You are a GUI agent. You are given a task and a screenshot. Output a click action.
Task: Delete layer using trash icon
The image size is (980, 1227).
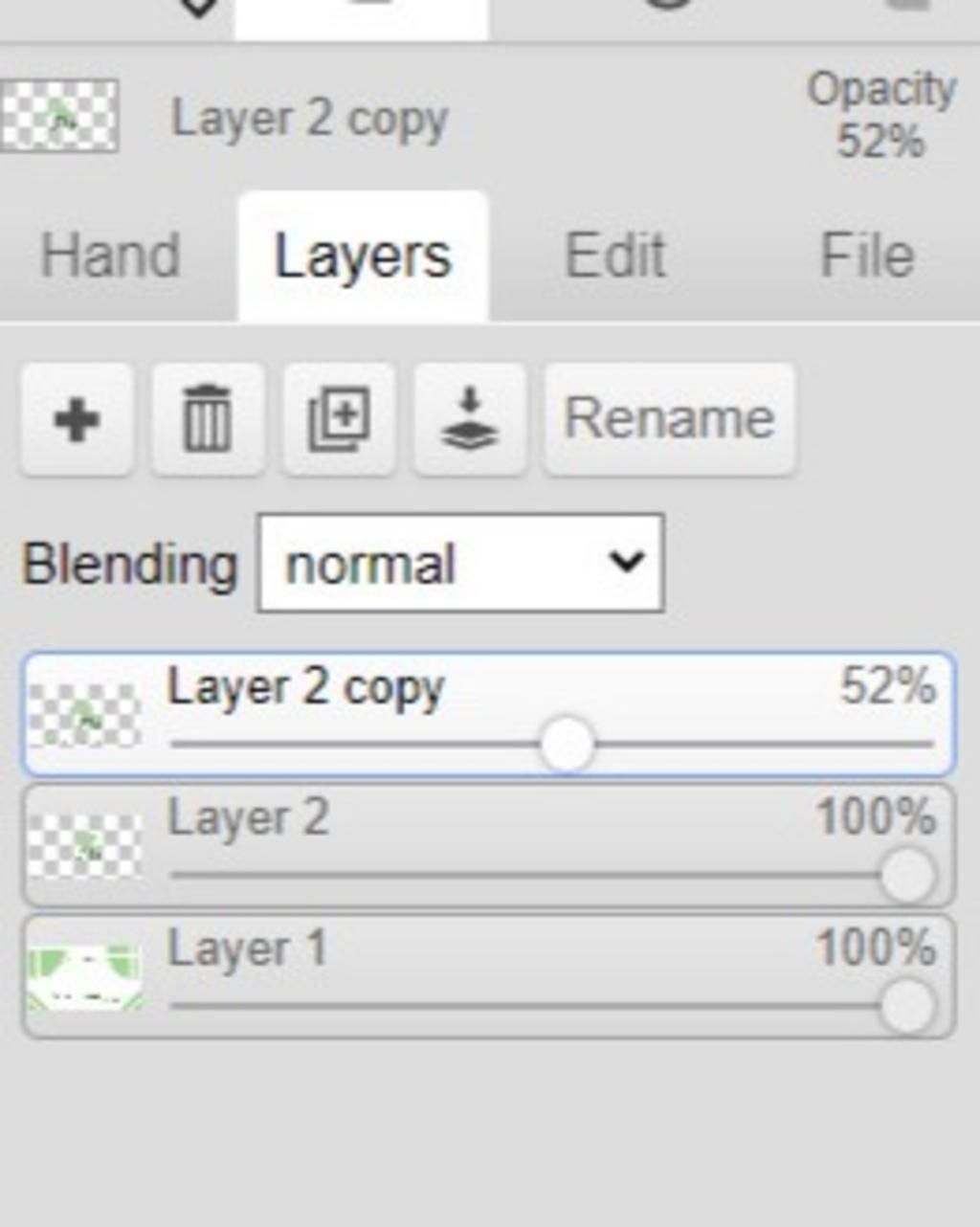click(x=208, y=419)
